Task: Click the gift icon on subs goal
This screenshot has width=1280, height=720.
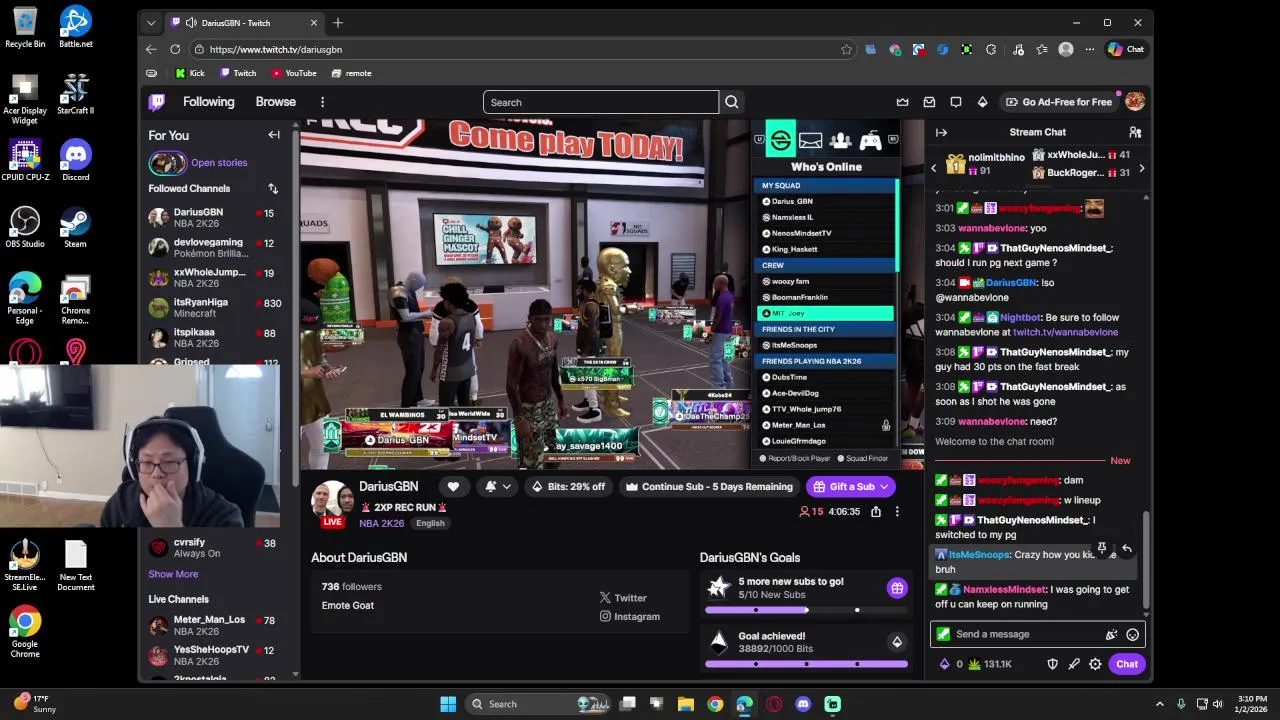Action: 897,588
